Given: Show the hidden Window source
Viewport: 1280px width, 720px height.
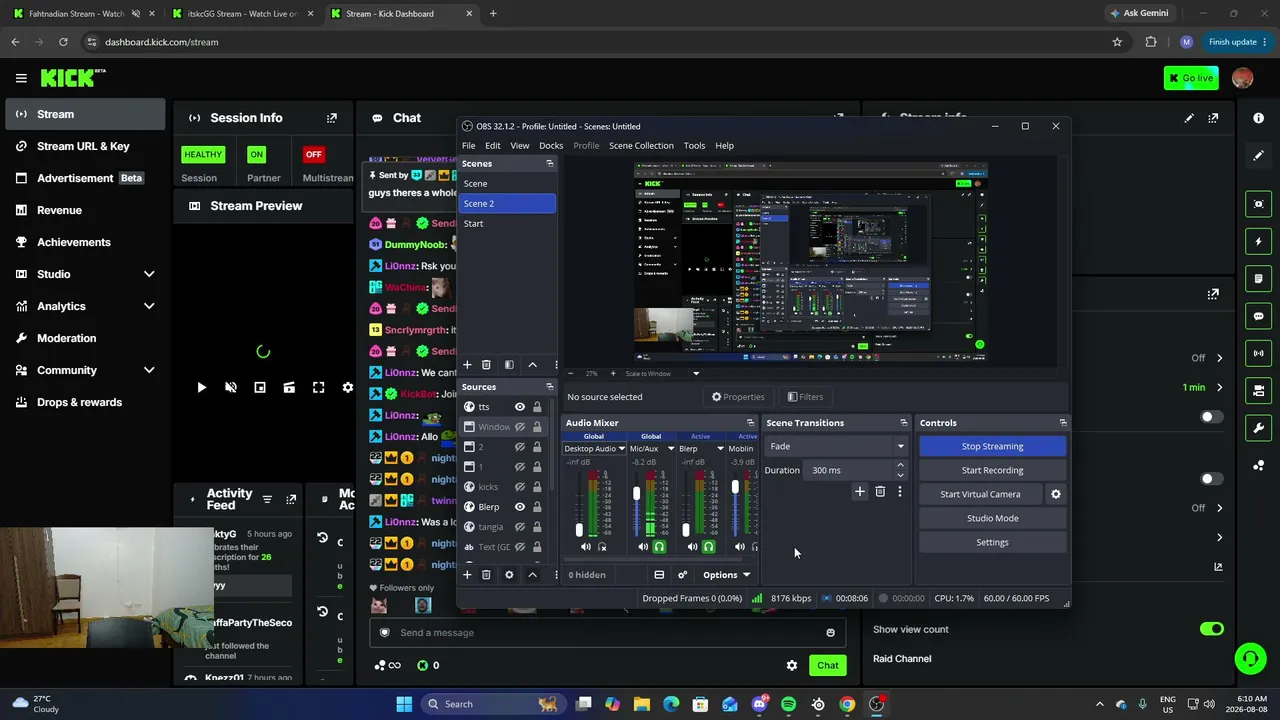Looking at the screenshot, I should click(x=519, y=427).
